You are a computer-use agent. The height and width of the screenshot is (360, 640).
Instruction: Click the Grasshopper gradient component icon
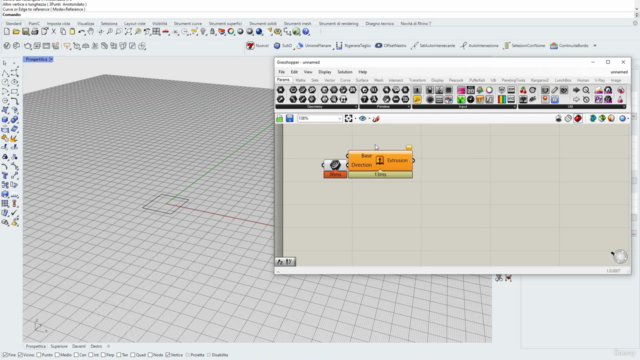point(502,99)
